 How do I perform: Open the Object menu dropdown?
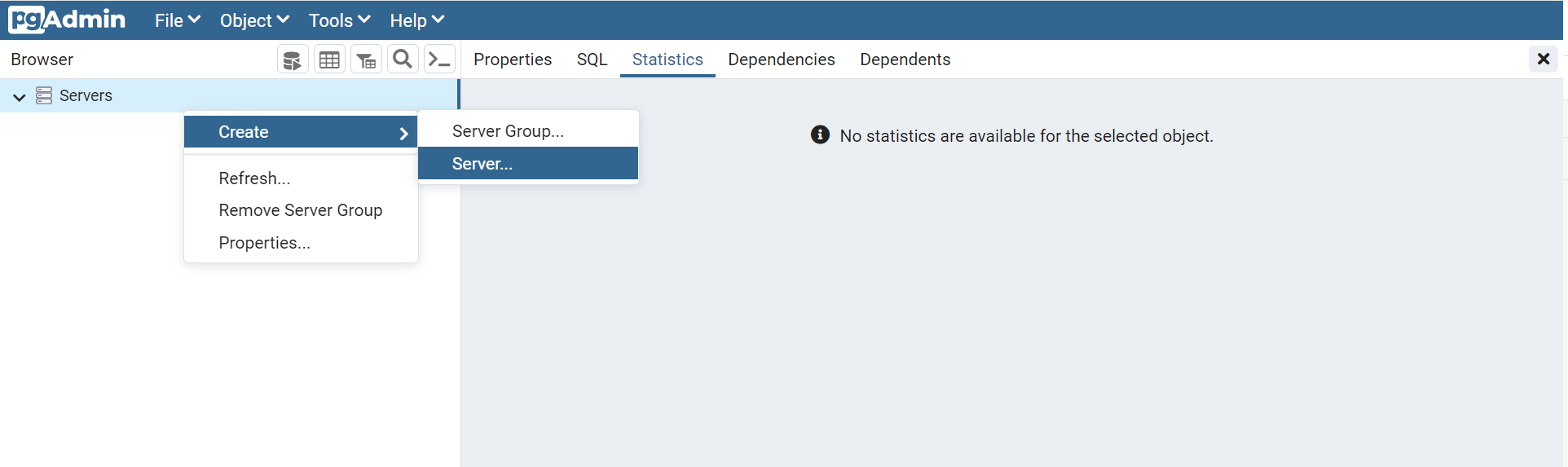[254, 20]
